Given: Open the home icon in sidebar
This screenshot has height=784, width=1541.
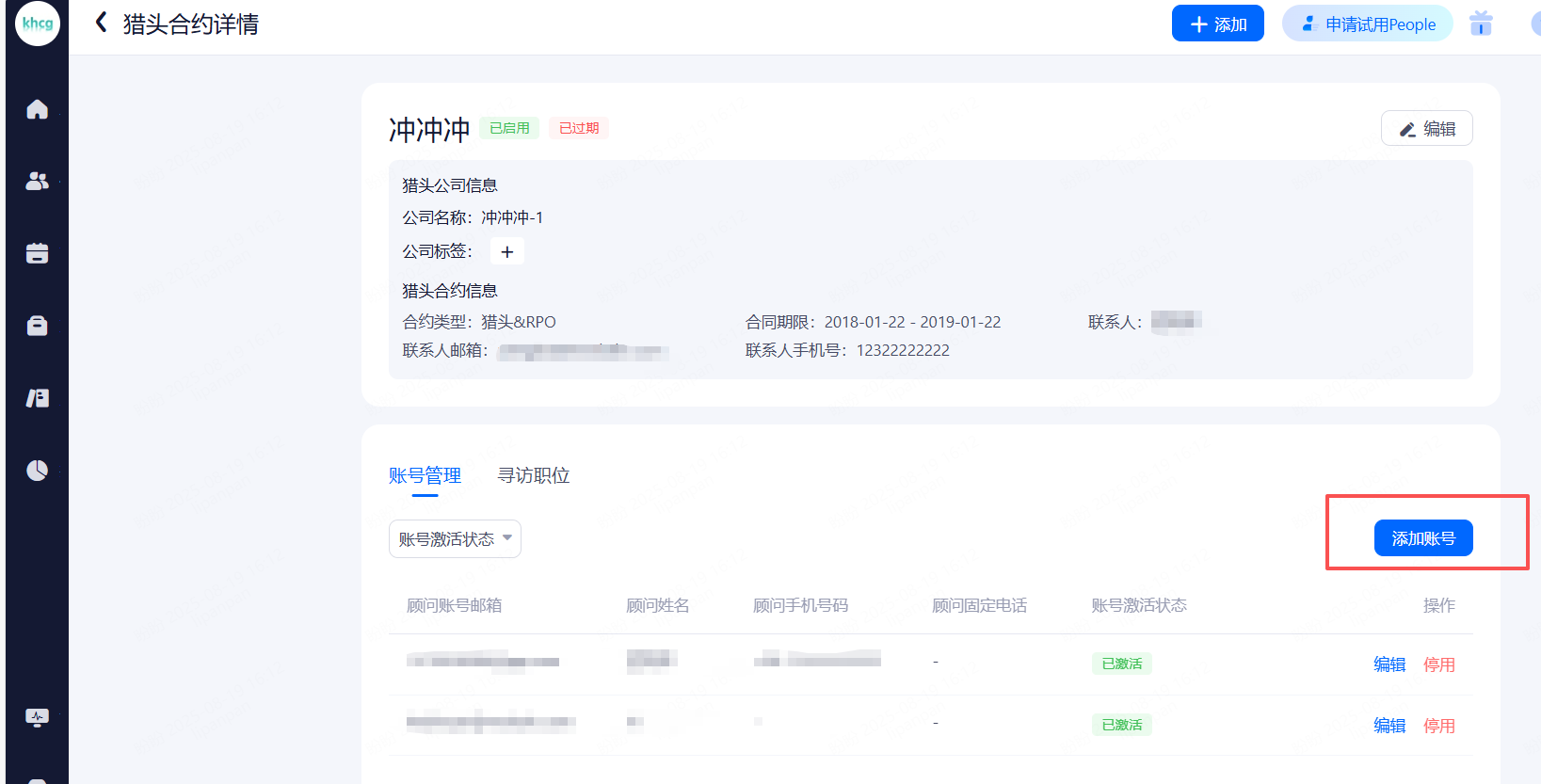Looking at the screenshot, I should (38, 109).
